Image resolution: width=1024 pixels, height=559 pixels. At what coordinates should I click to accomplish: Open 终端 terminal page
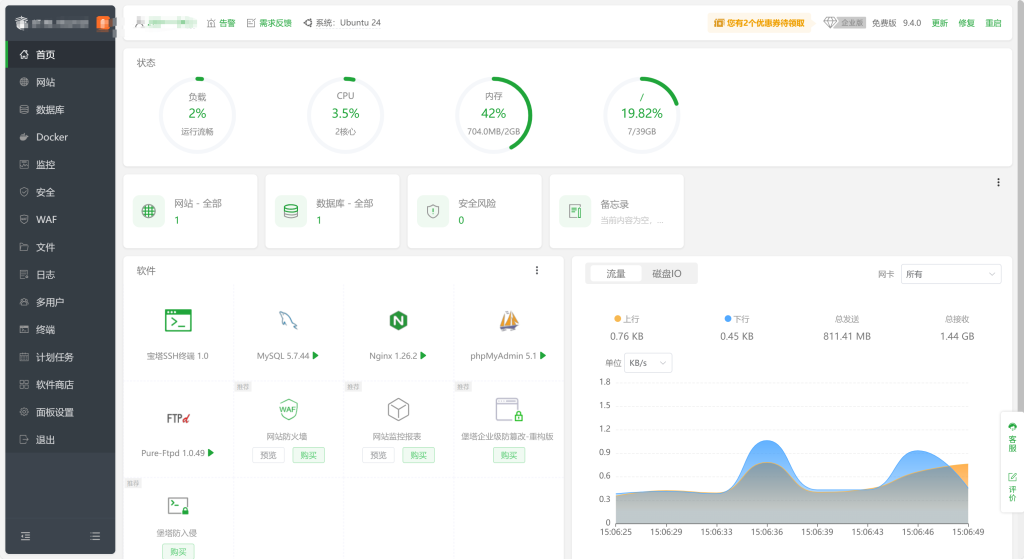(x=60, y=329)
